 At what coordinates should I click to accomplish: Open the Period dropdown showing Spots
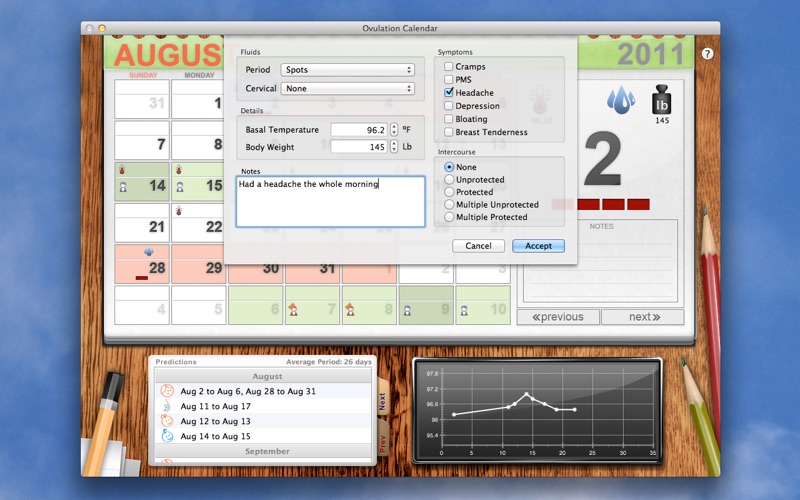[347, 70]
